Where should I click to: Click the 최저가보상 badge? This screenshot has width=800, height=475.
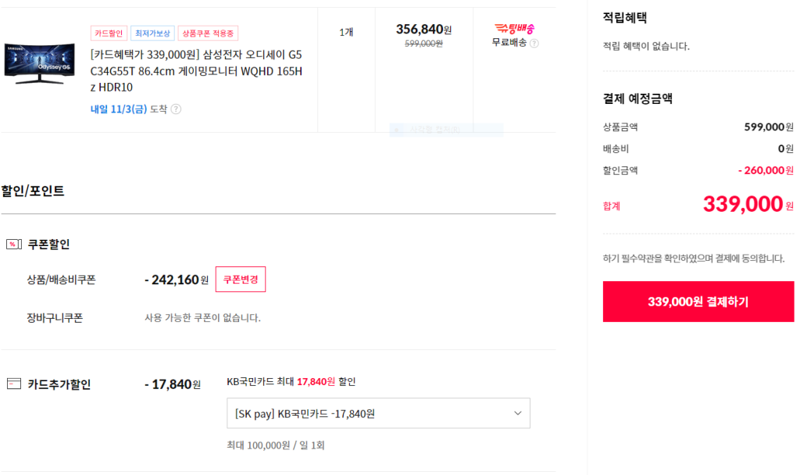click(153, 33)
